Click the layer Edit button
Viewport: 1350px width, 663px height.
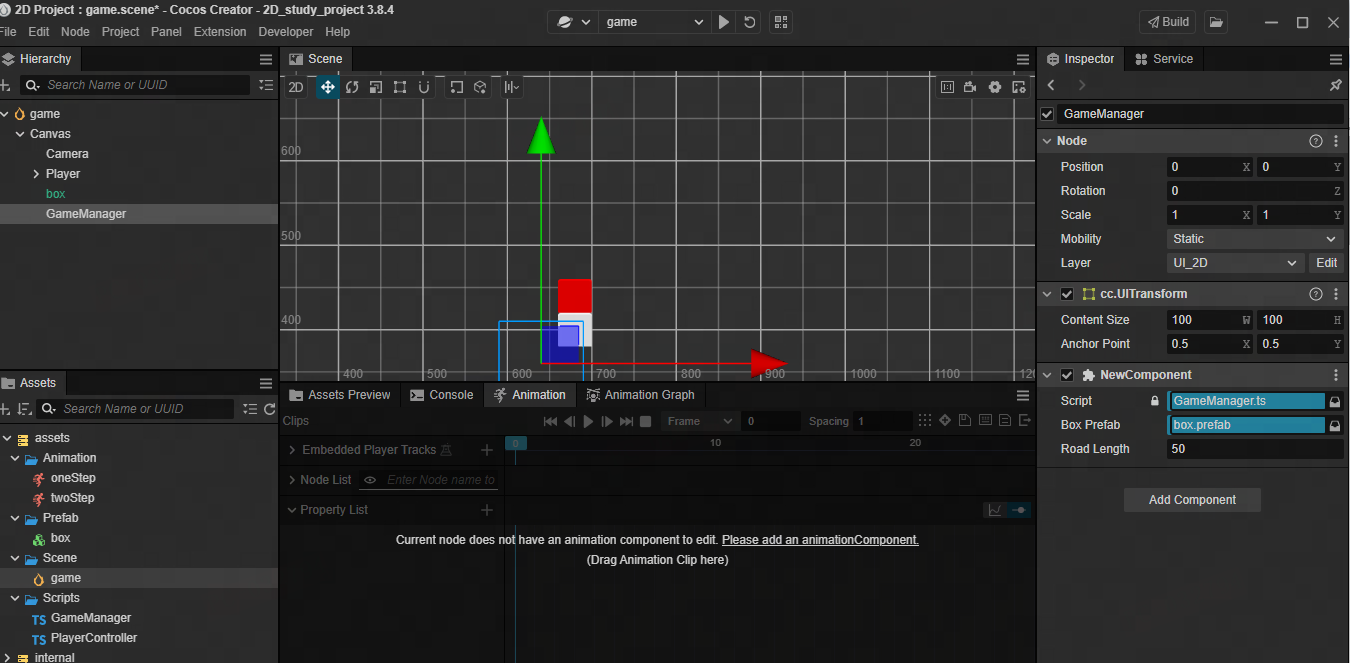[x=1326, y=263]
